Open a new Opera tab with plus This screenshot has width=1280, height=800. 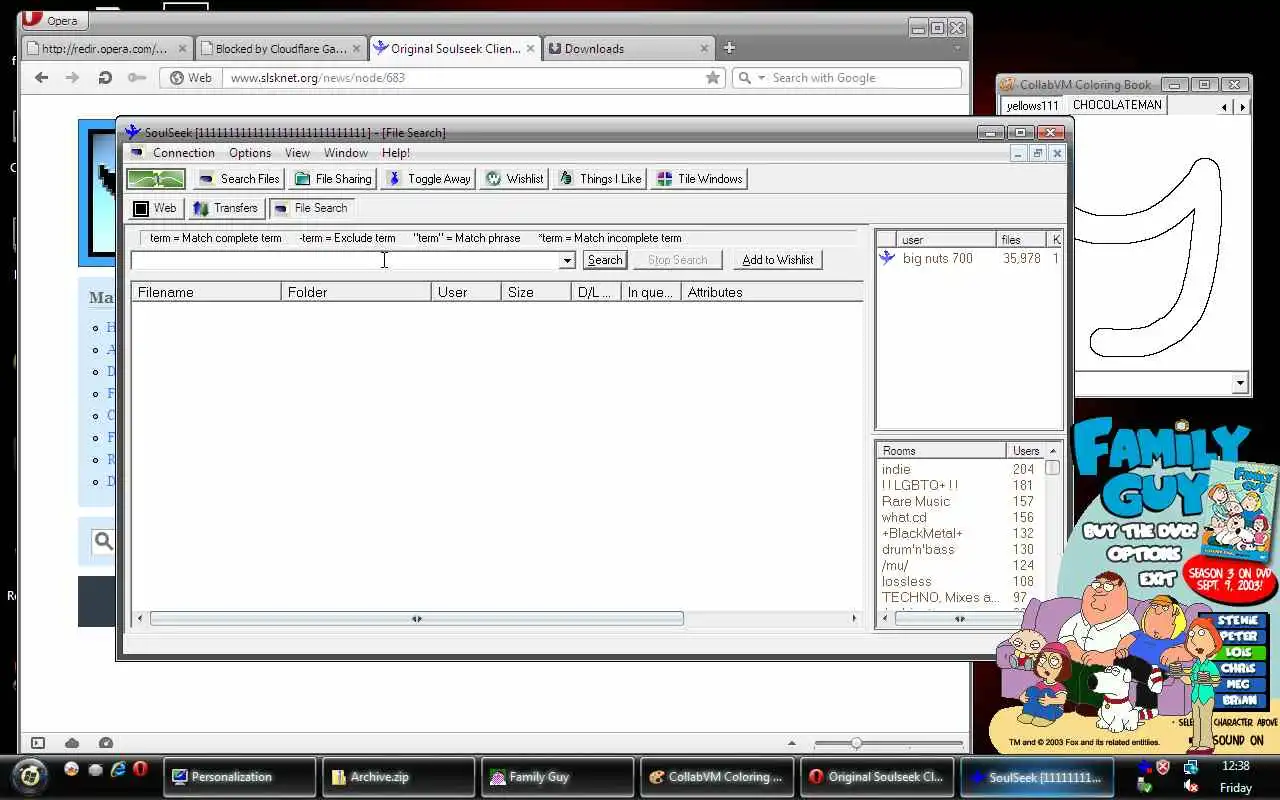[x=729, y=47]
